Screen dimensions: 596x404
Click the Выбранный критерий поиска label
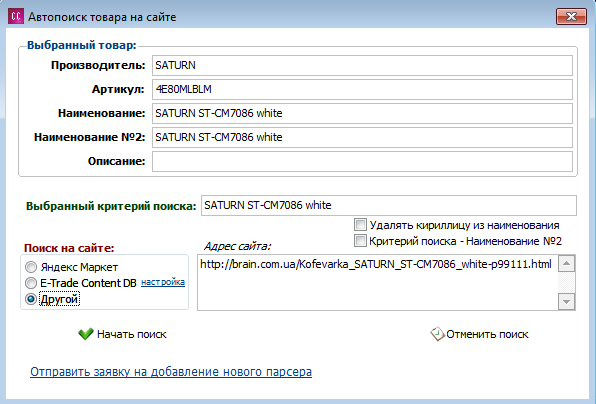pos(111,206)
